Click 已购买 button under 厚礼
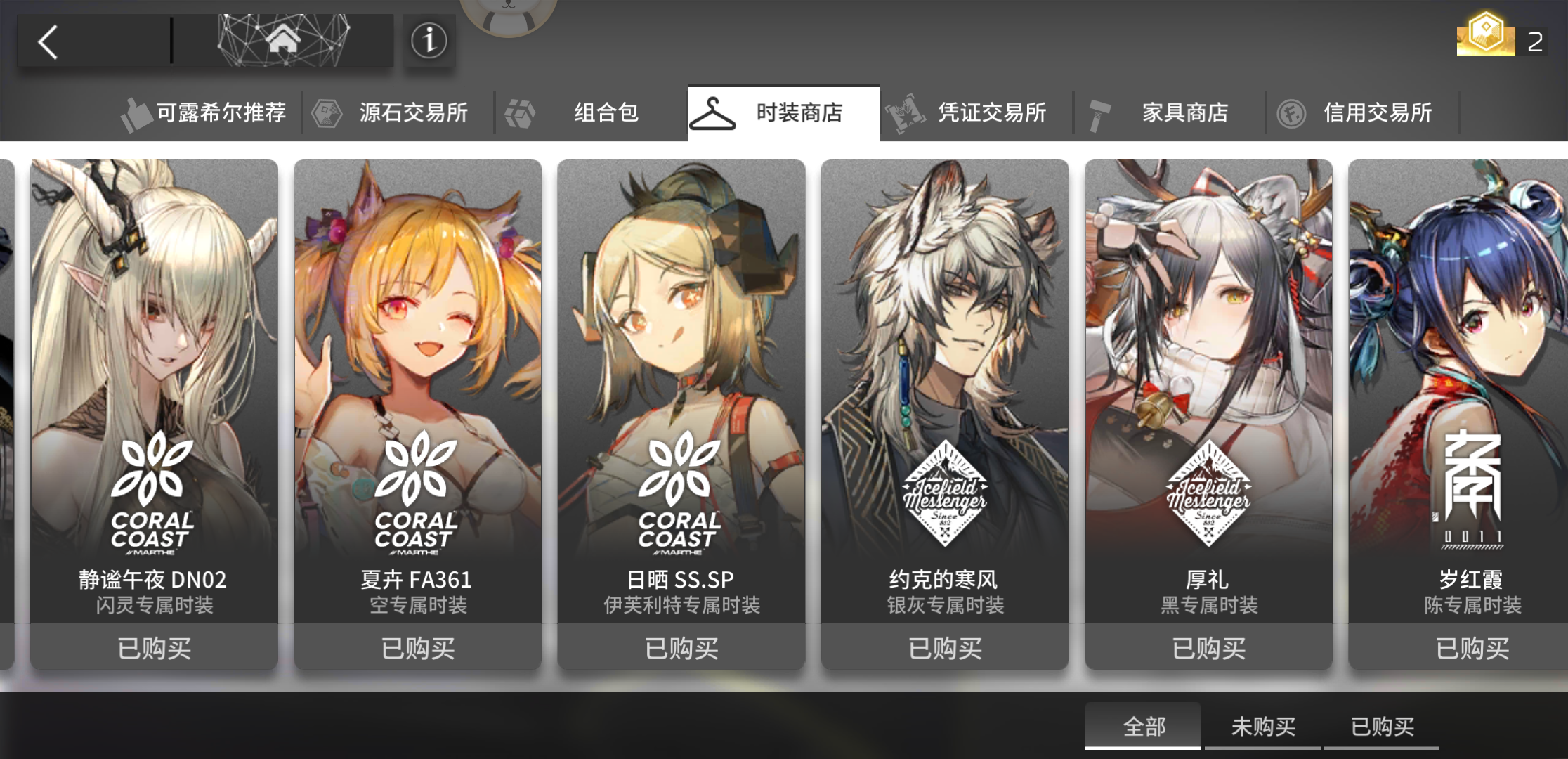The width and height of the screenshot is (1568, 759). [1208, 647]
